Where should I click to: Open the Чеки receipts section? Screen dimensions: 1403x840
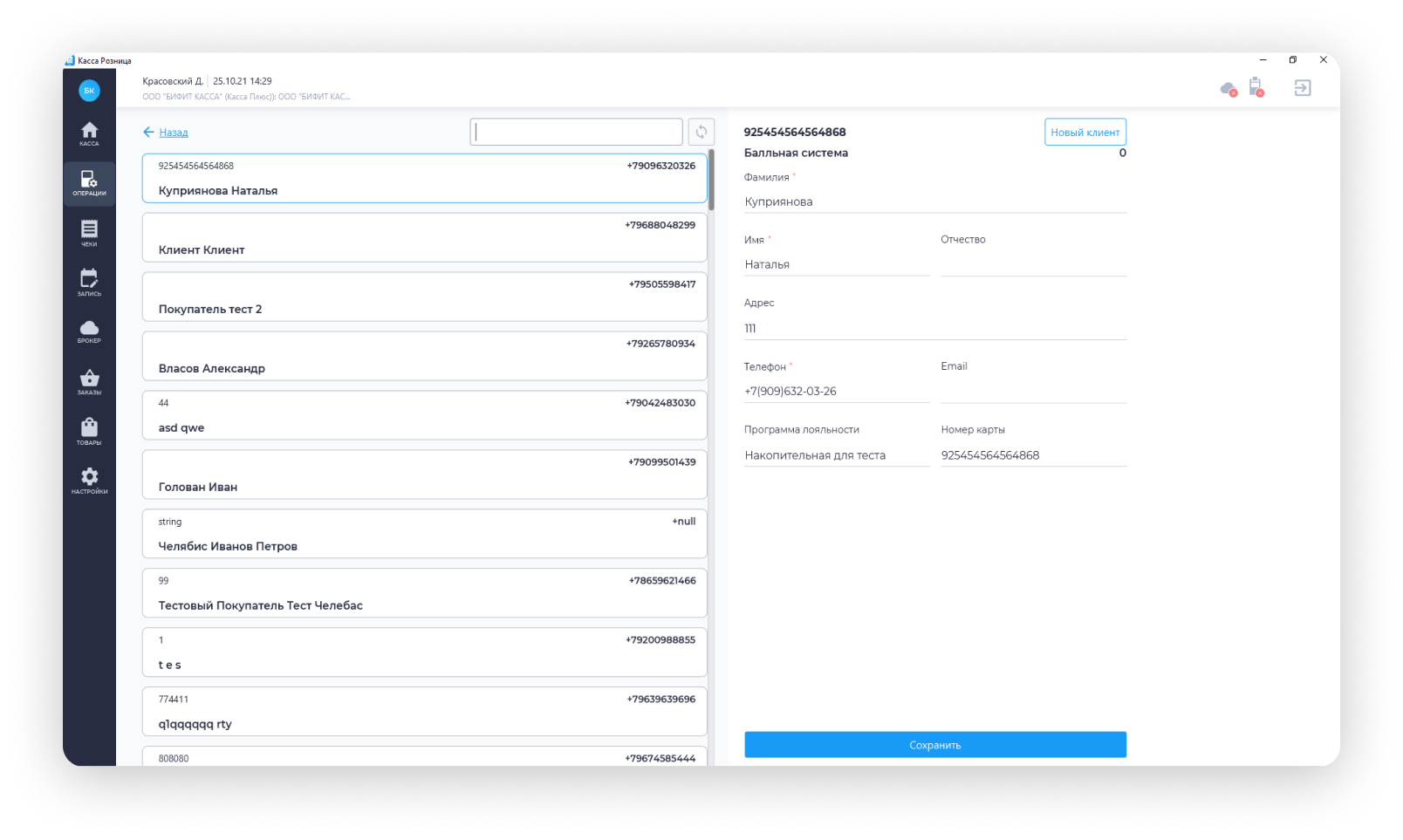[x=89, y=233]
